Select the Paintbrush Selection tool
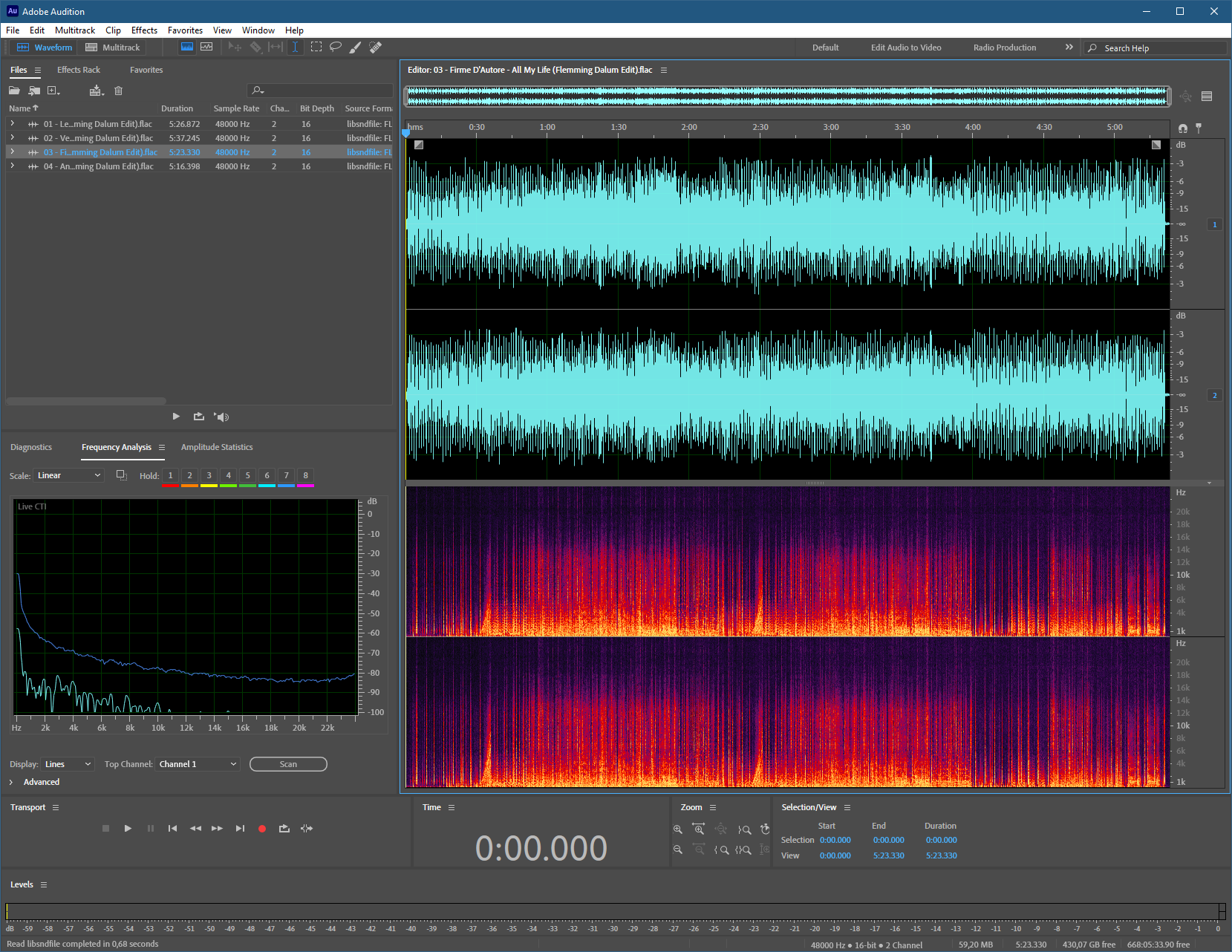 356,47
